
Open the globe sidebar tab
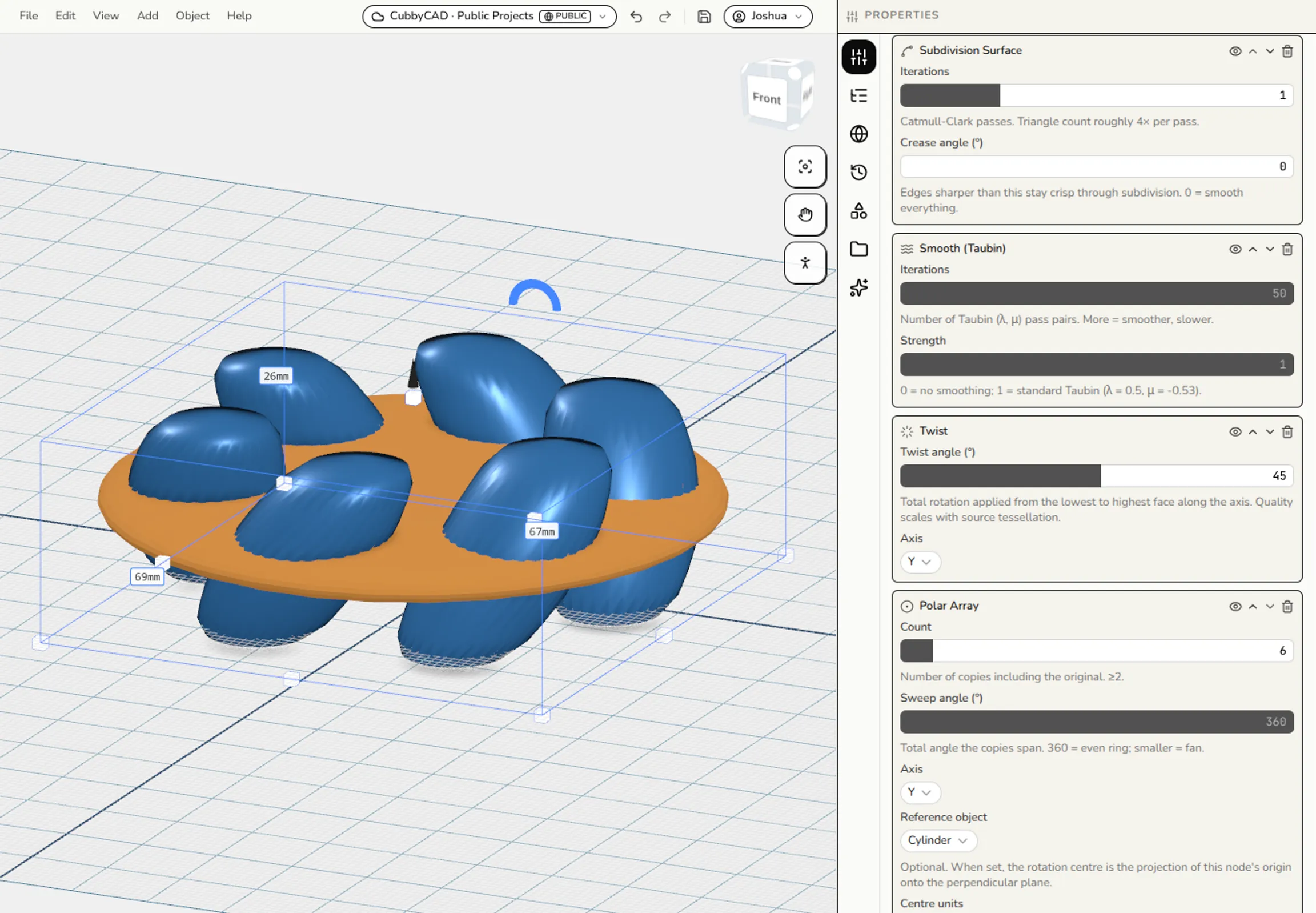click(858, 134)
